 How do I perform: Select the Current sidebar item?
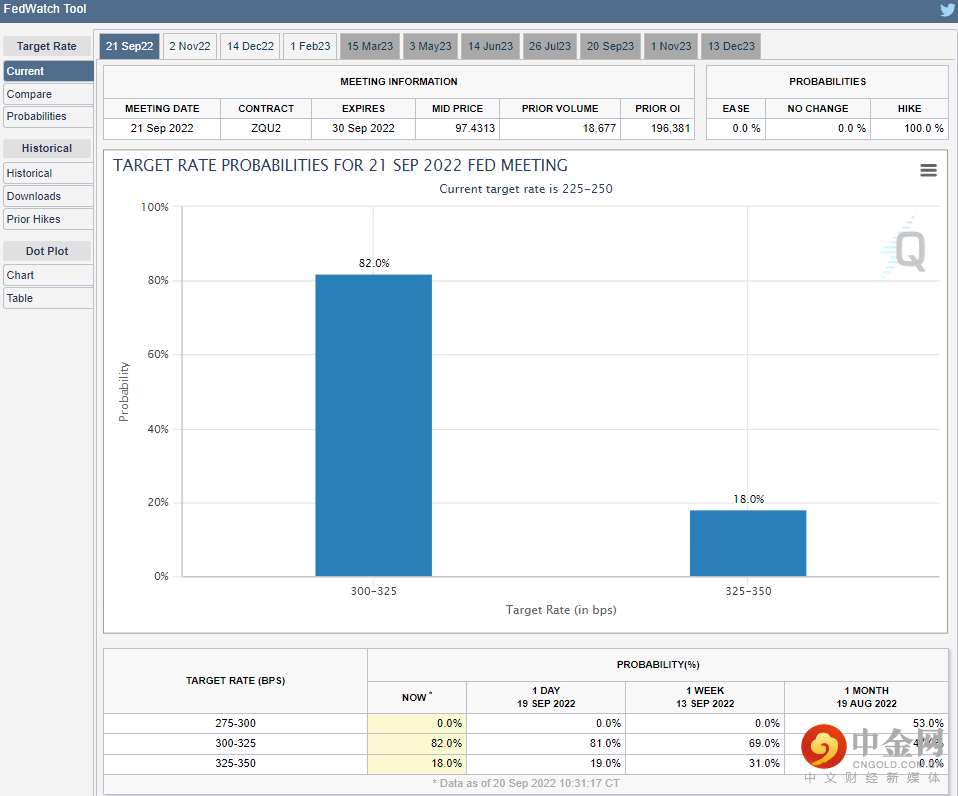click(x=26, y=71)
